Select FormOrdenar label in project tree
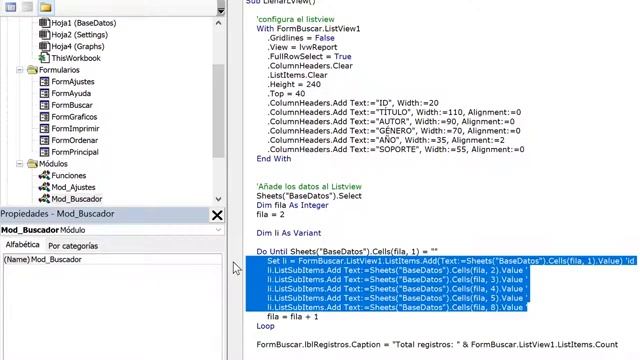The width and height of the screenshot is (640, 360). coord(74,140)
